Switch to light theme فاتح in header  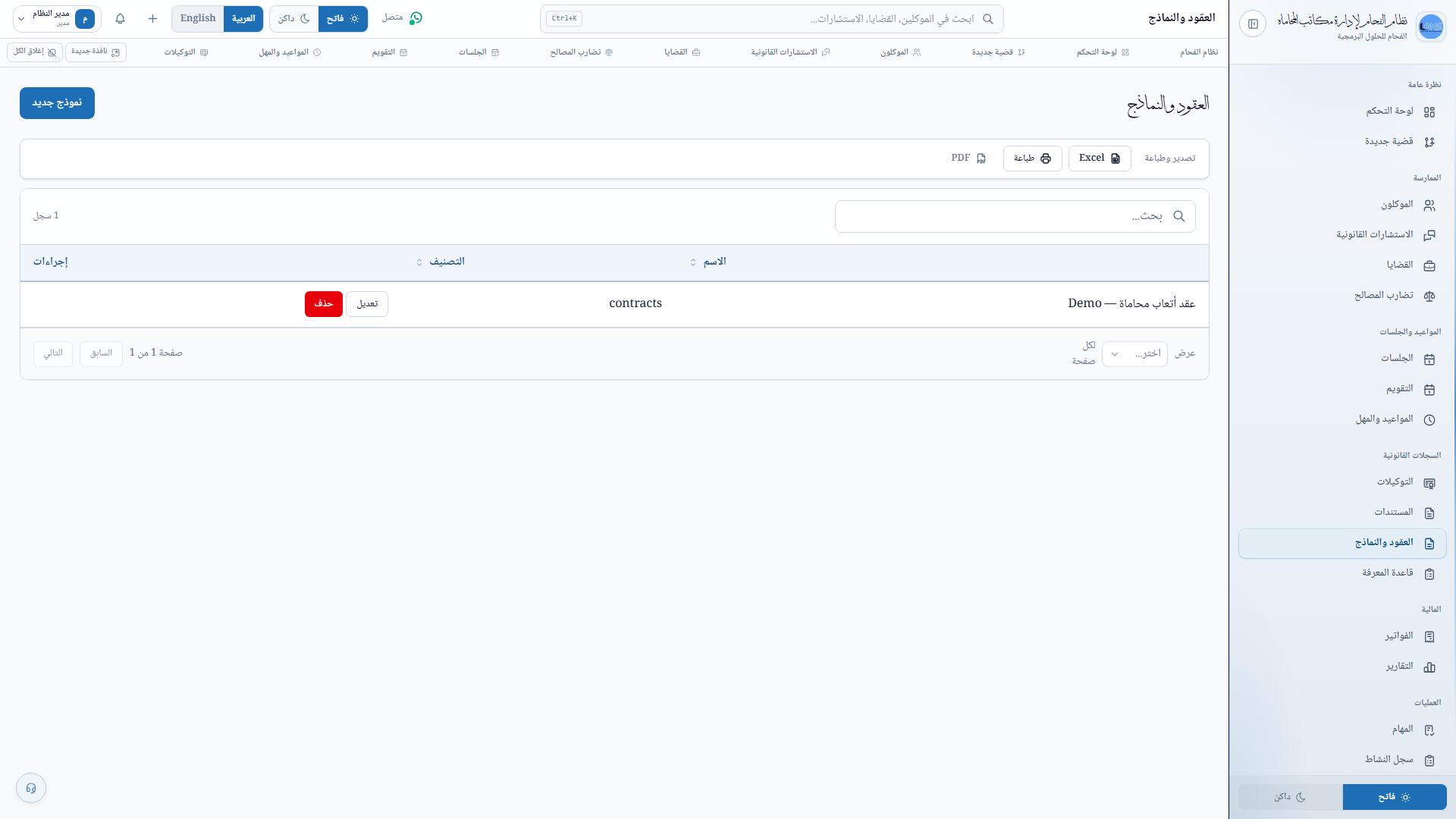[343, 19]
